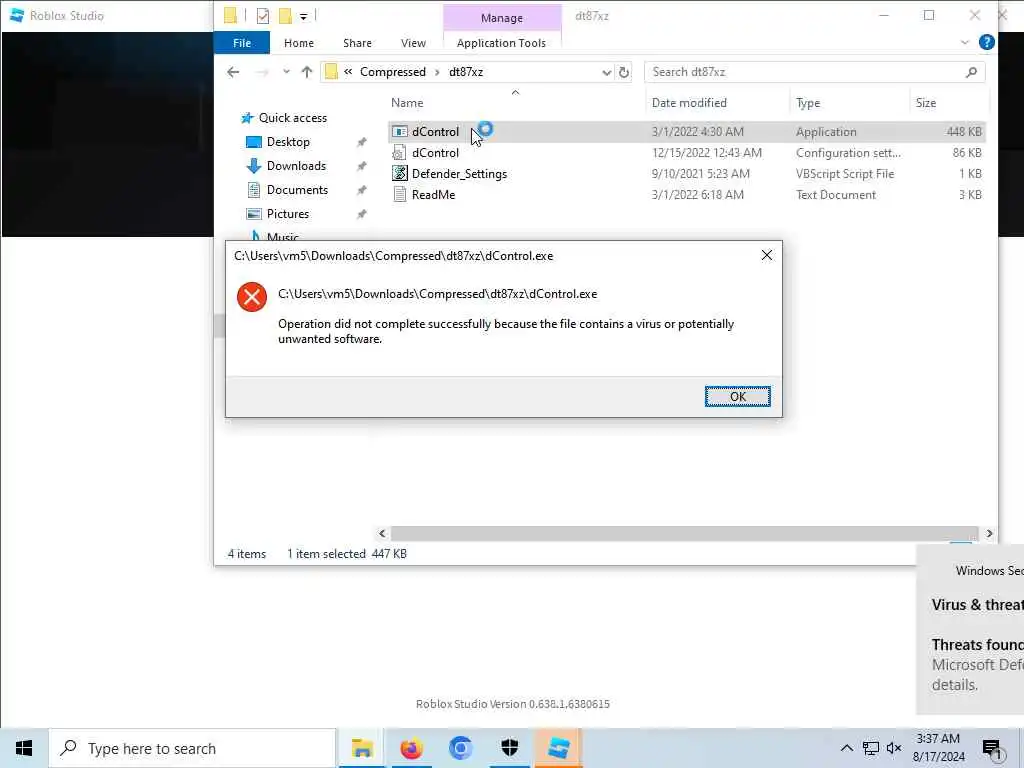Open Downloads in navigation pane
Screen dimensions: 1024x768
pyautogui.click(x=296, y=166)
